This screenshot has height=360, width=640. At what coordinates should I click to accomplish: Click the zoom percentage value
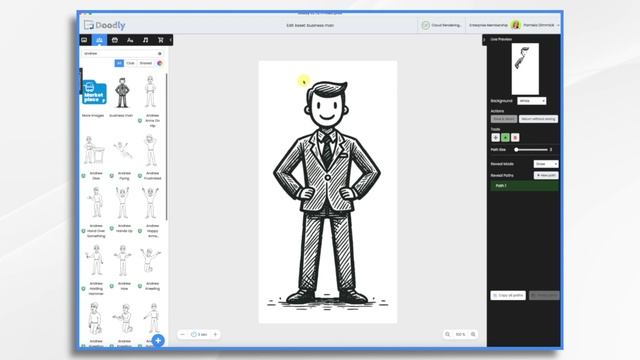[460, 334]
